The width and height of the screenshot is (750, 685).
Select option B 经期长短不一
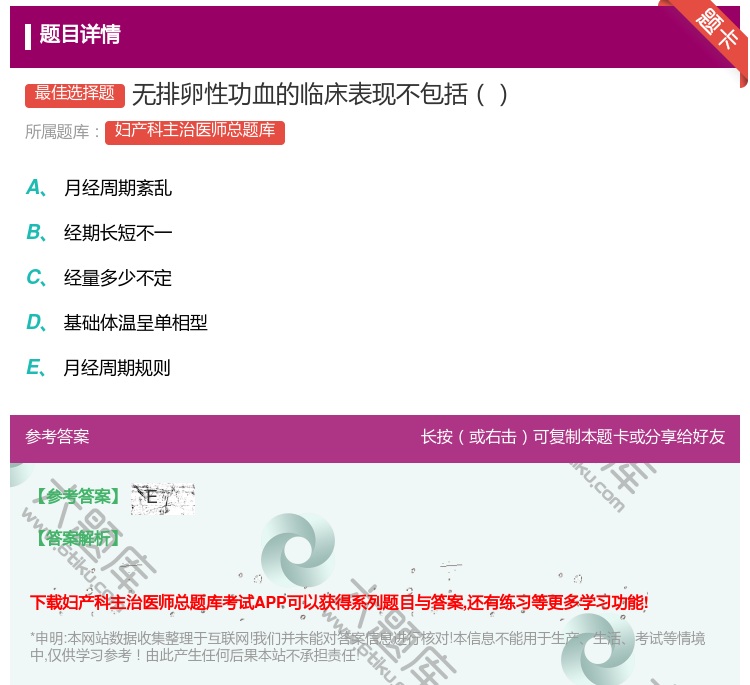click(x=117, y=233)
